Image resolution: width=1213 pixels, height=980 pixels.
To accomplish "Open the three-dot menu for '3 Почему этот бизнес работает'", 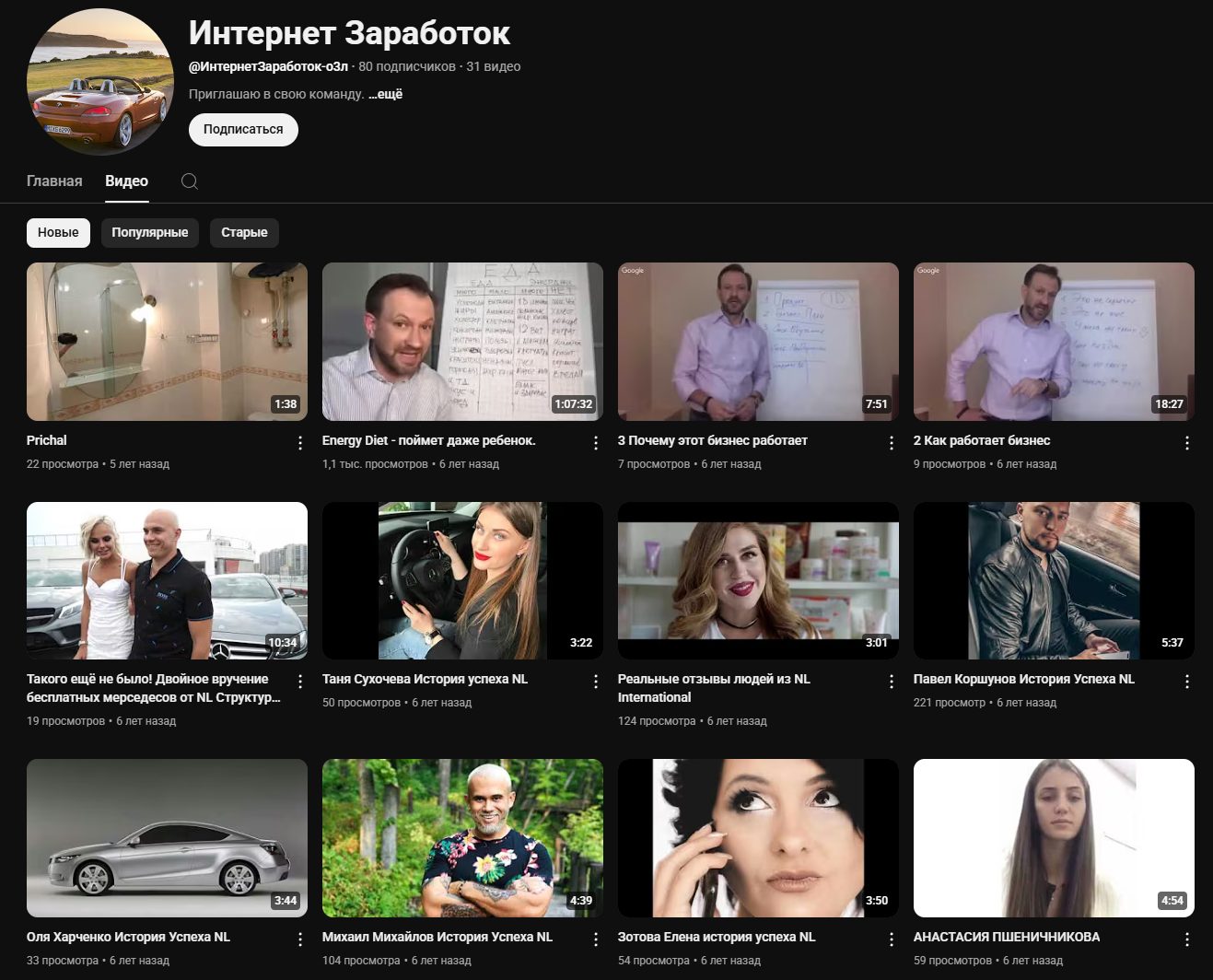I will [x=892, y=443].
